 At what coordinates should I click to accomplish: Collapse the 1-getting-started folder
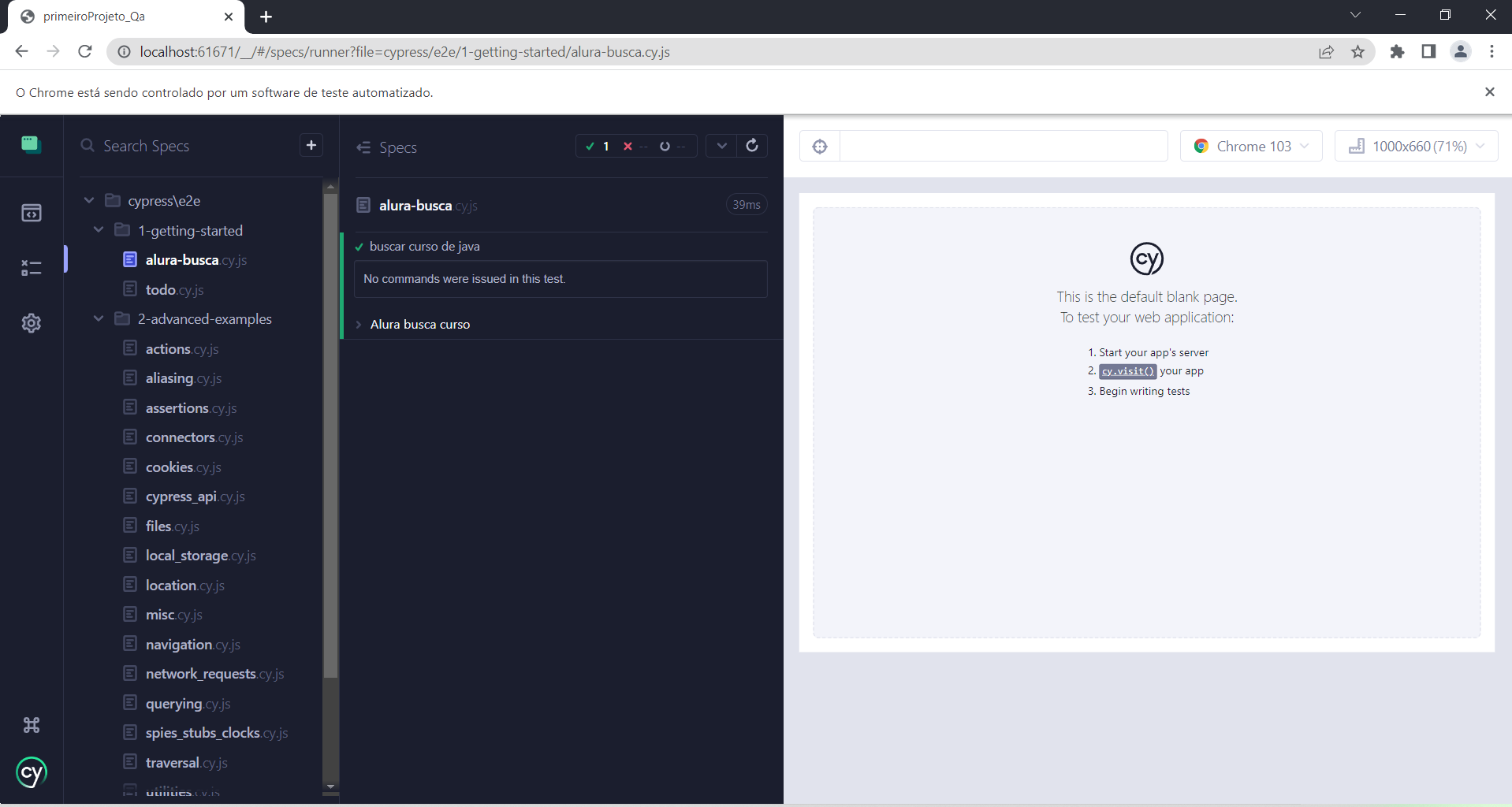pyautogui.click(x=99, y=230)
